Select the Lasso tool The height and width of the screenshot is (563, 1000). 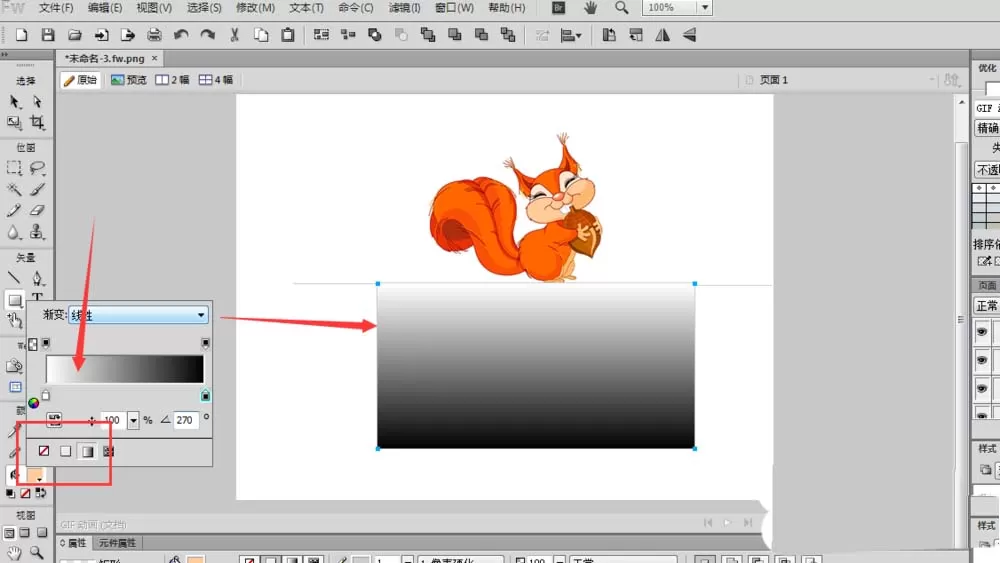[x=37, y=168]
